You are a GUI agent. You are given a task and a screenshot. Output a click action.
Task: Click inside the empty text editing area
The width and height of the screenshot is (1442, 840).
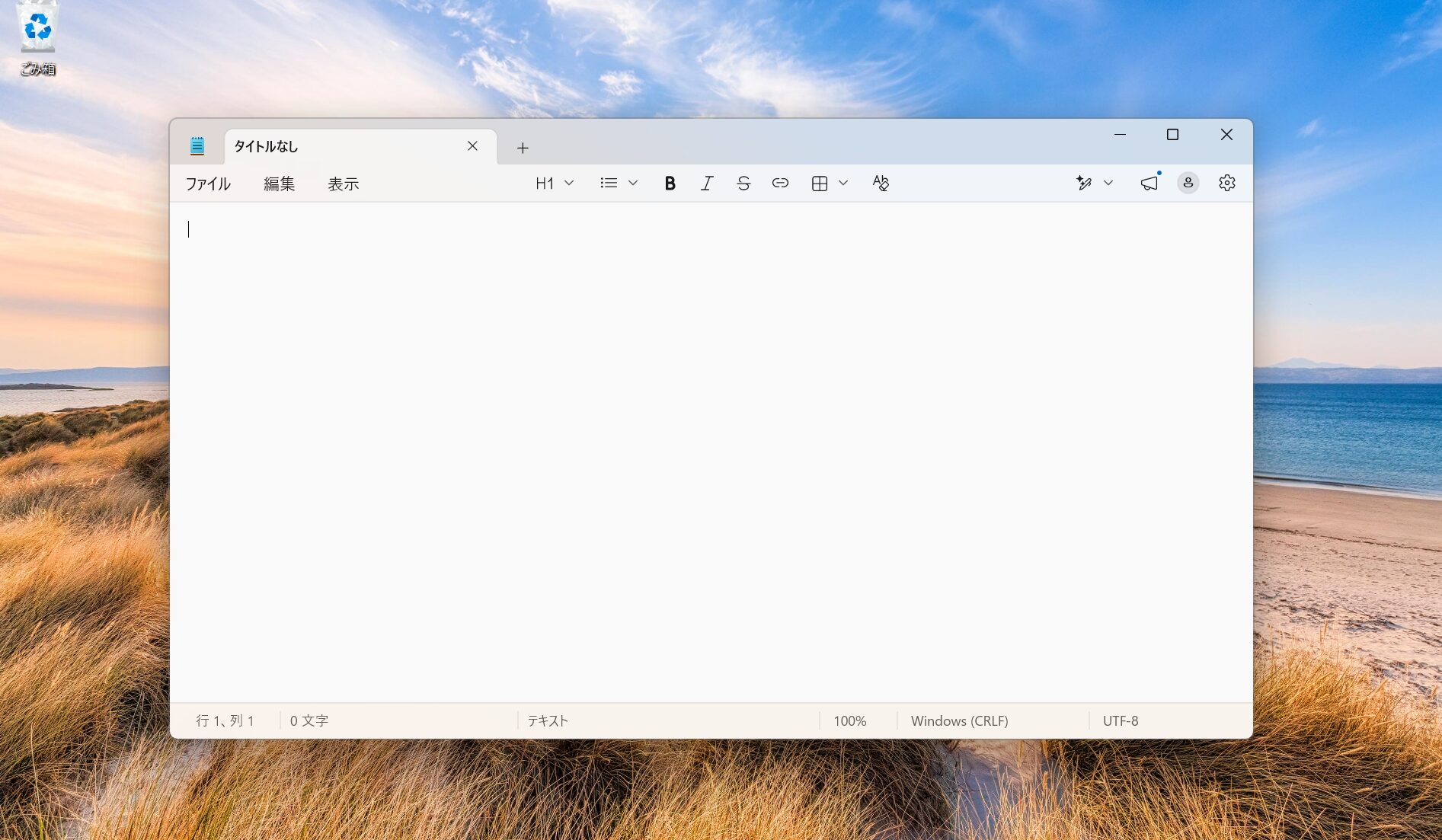pyautogui.click(x=711, y=452)
